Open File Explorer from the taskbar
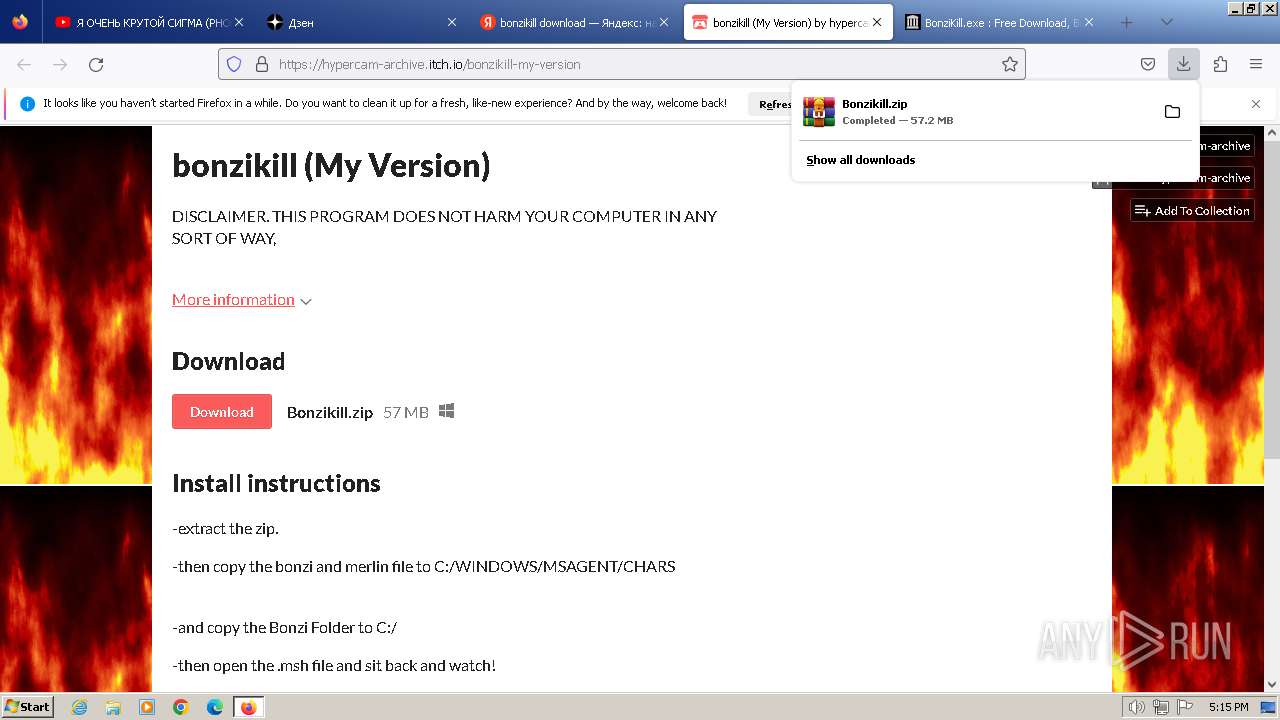Viewport: 1280px width, 720px height. click(113, 707)
